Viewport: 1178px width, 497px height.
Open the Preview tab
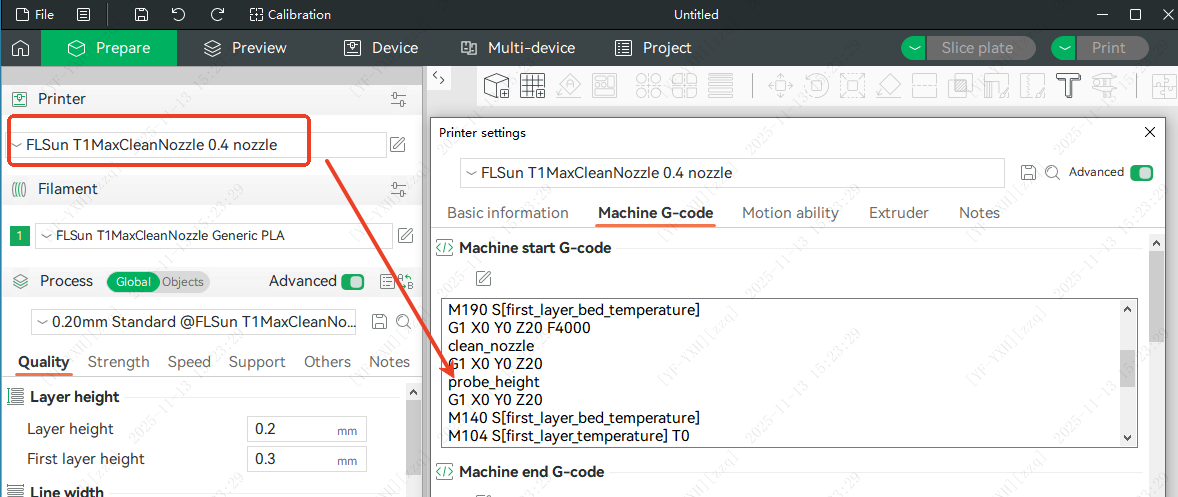point(245,48)
